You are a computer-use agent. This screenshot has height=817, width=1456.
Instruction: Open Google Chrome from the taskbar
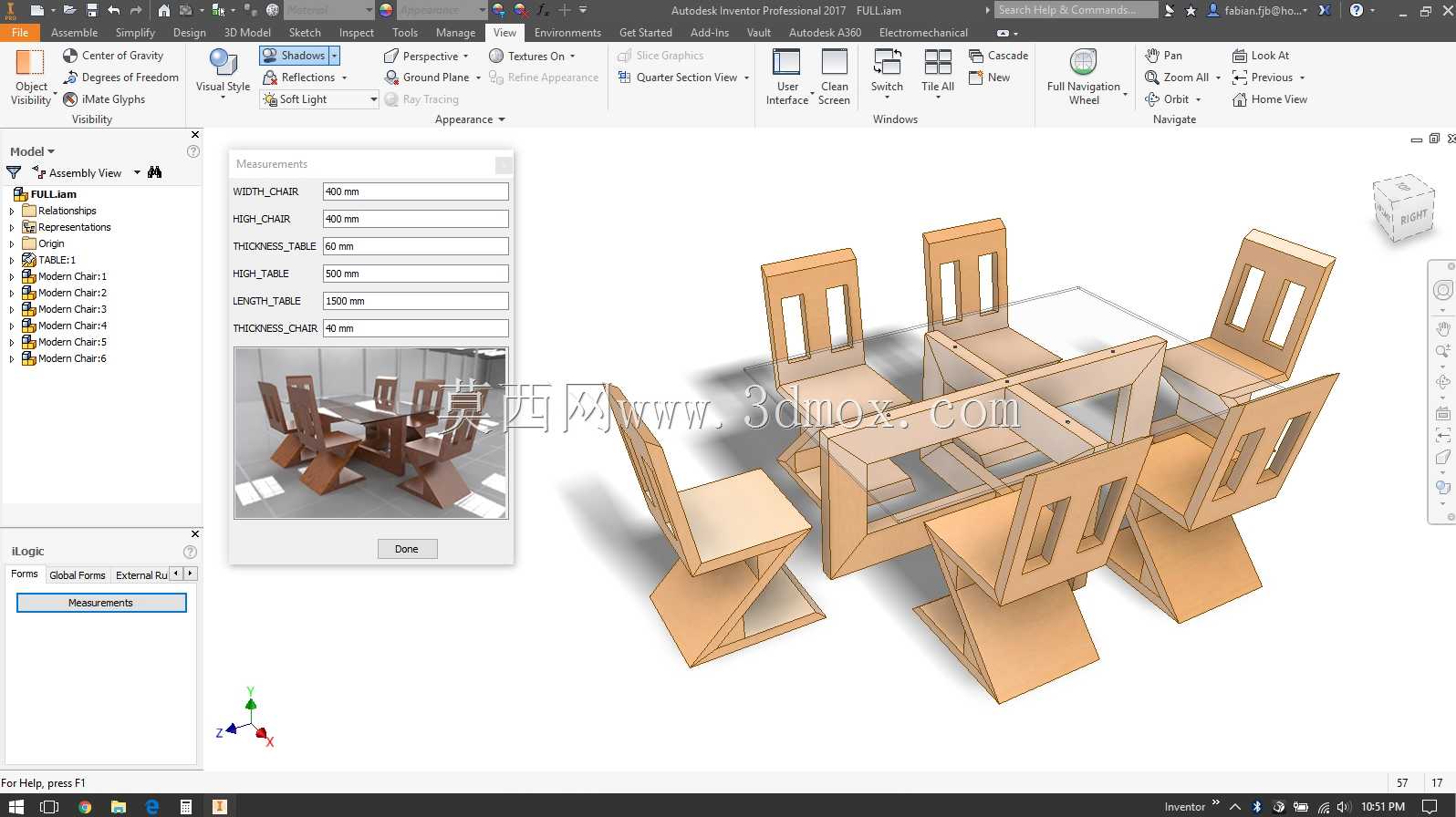pos(85,806)
